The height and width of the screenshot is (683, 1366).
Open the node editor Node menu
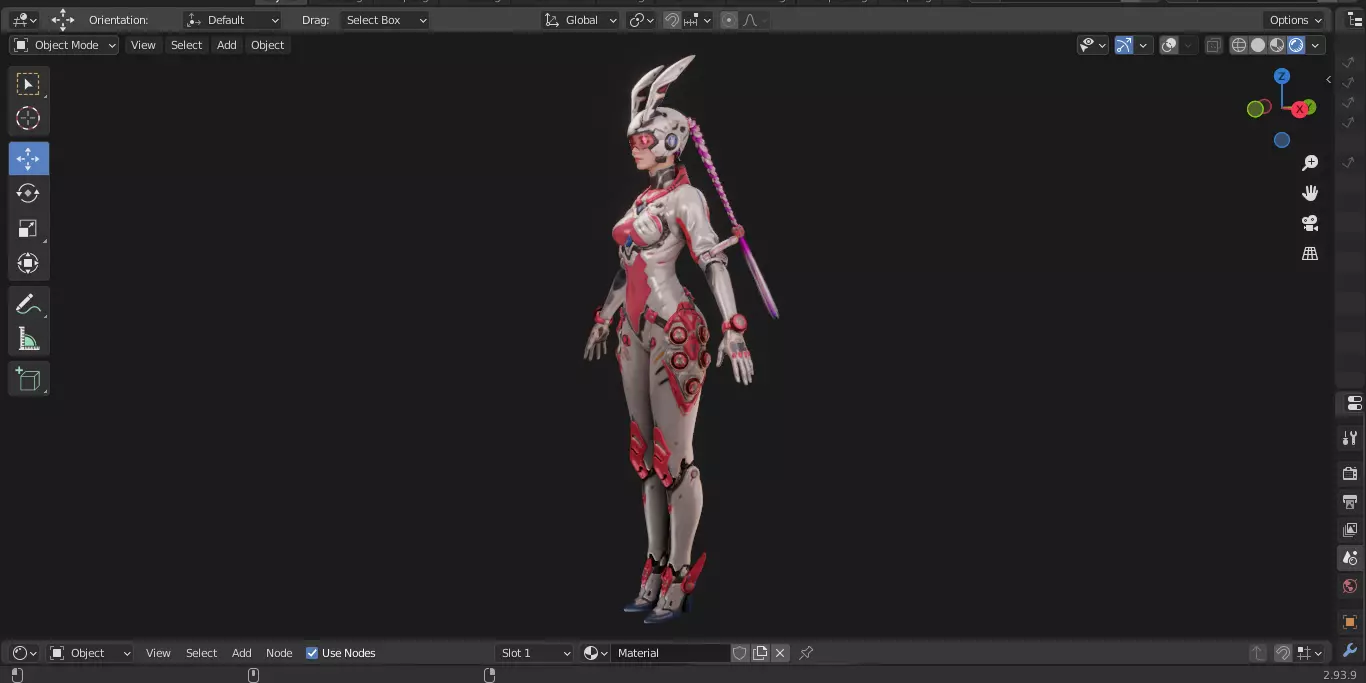[279, 653]
